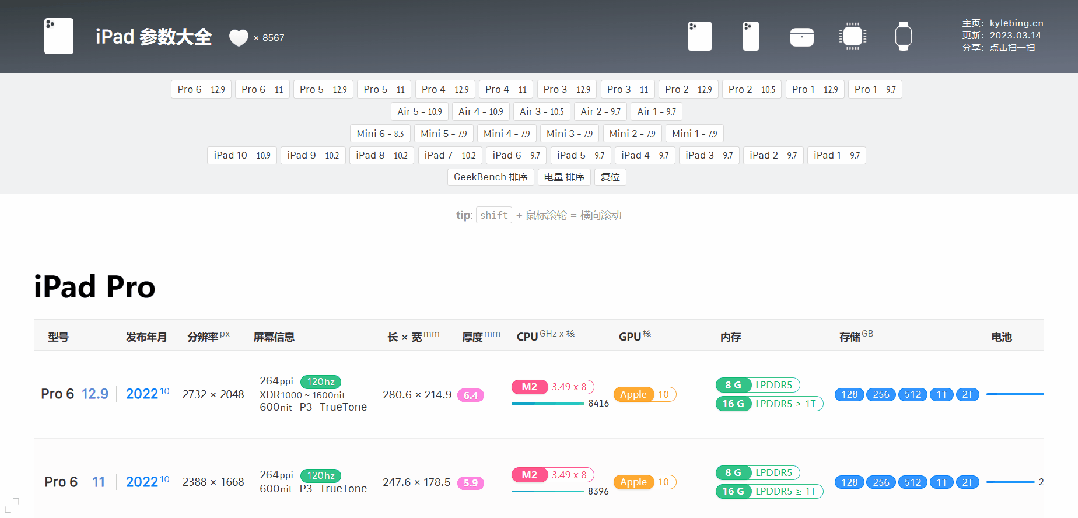Go to Mini 1 - 7.9 entry
The height and width of the screenshot is (518, 1078).
(694, 133)
